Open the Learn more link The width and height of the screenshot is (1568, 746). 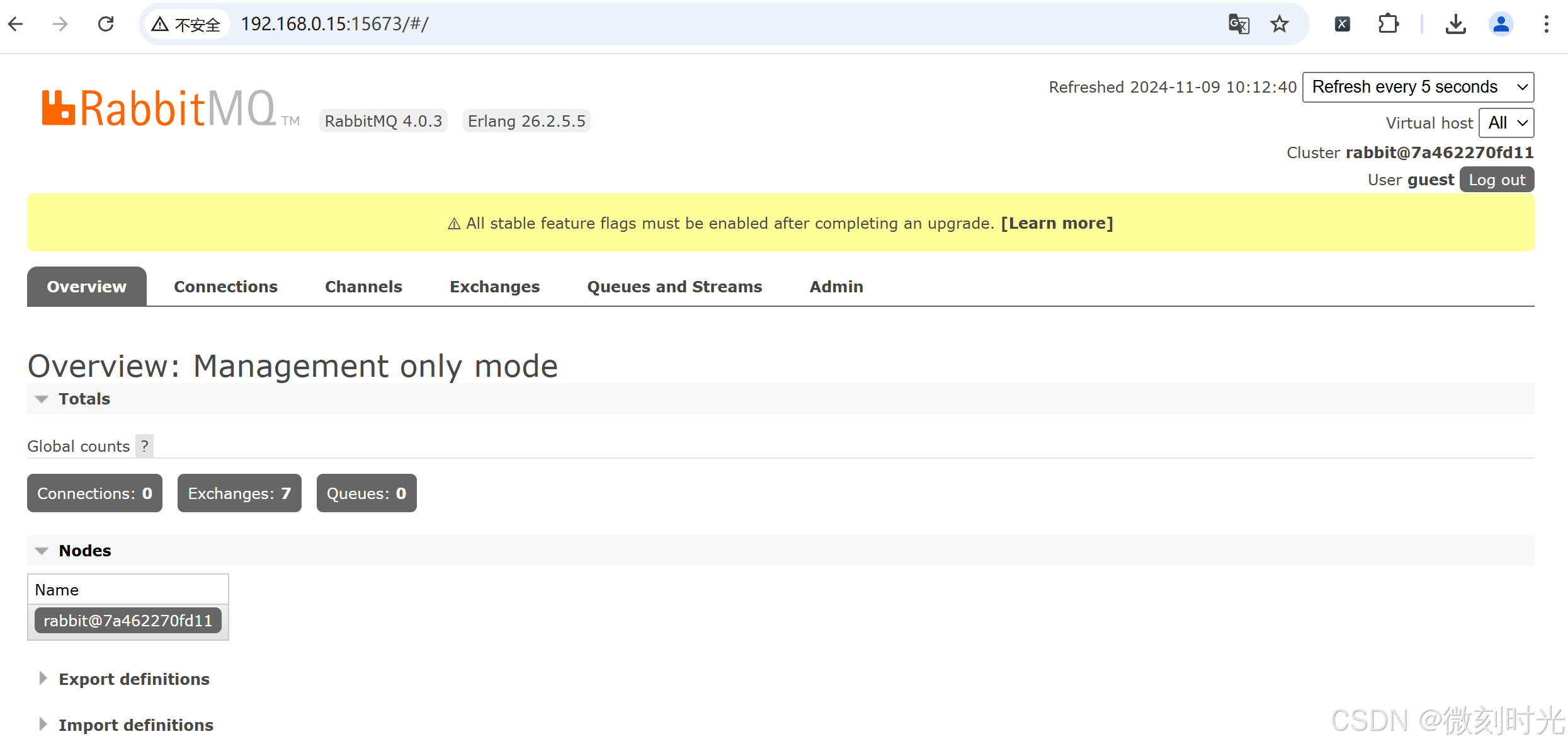coord(1057,223)
